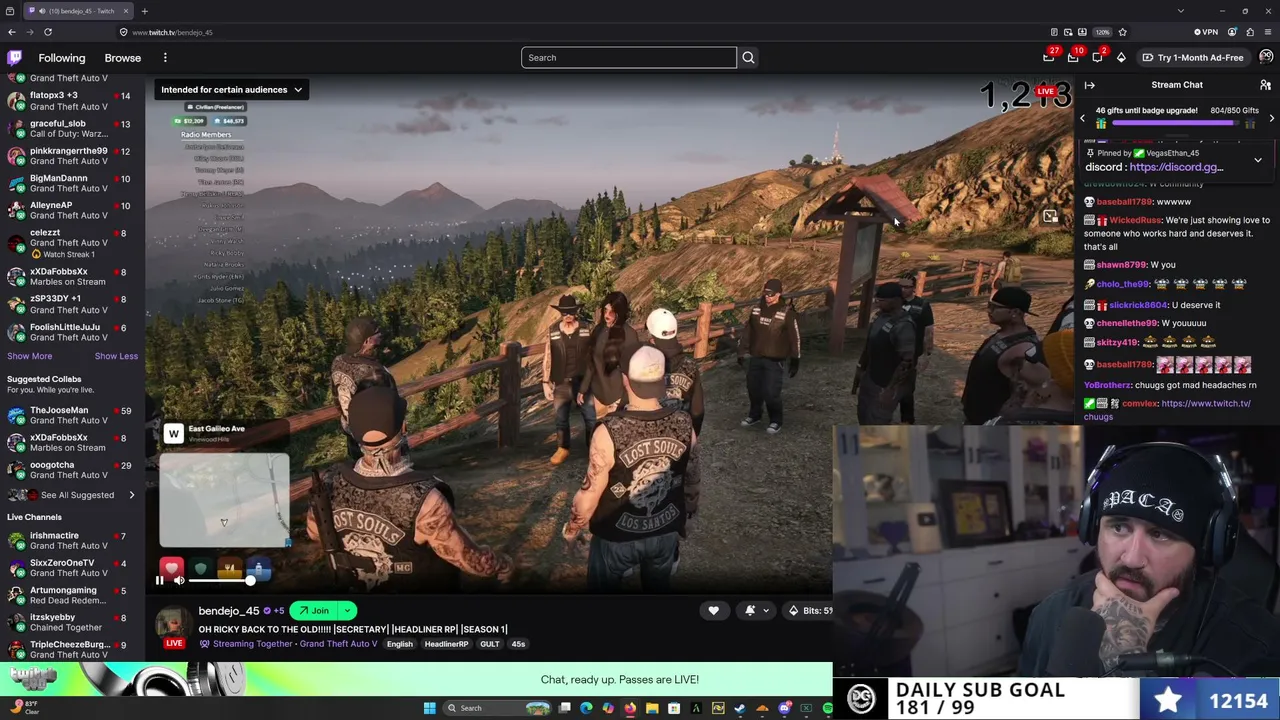Viewport: 1280px width, 720px height.
Task: Click the theatre mode overlay icon on video
Action: pos(1050,216)
